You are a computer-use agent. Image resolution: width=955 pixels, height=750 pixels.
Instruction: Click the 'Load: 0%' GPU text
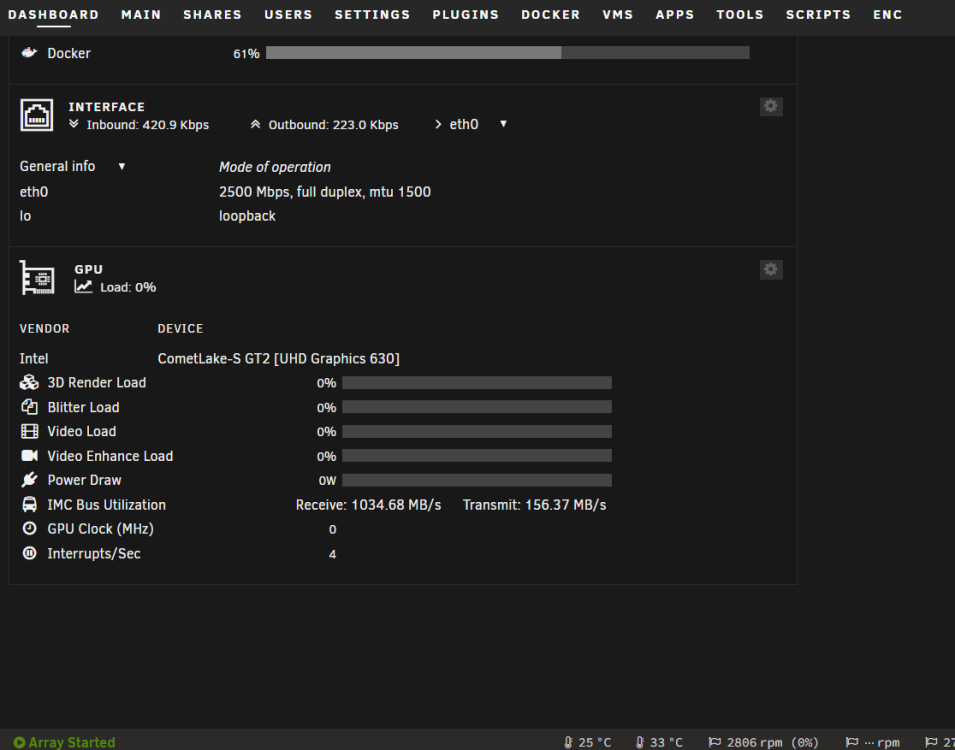tap(129, 287)
